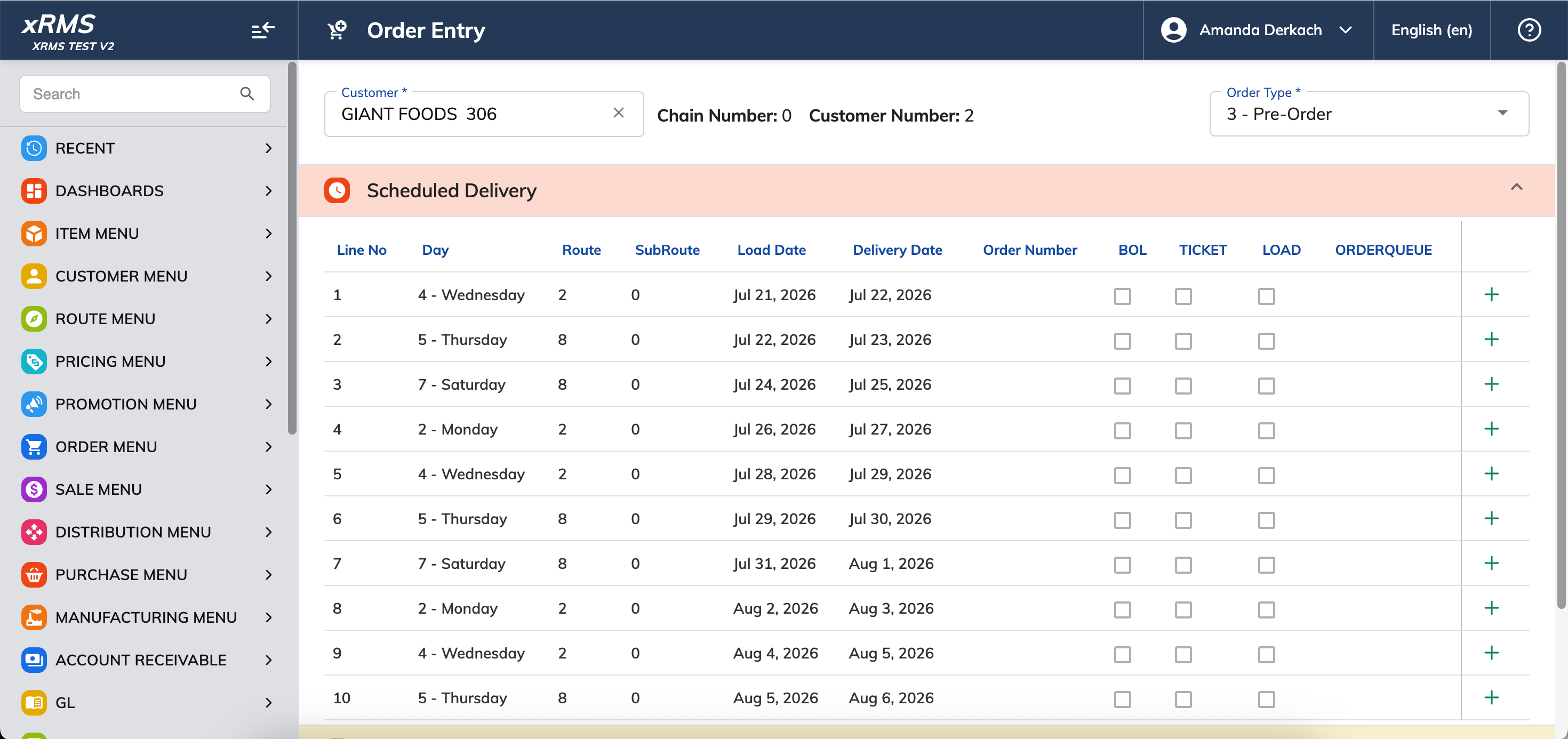The height and width of the screenshot is (739, 1568).
Task: Enable the LOAD checkbox for line 5
Action: pos(1266,476)
